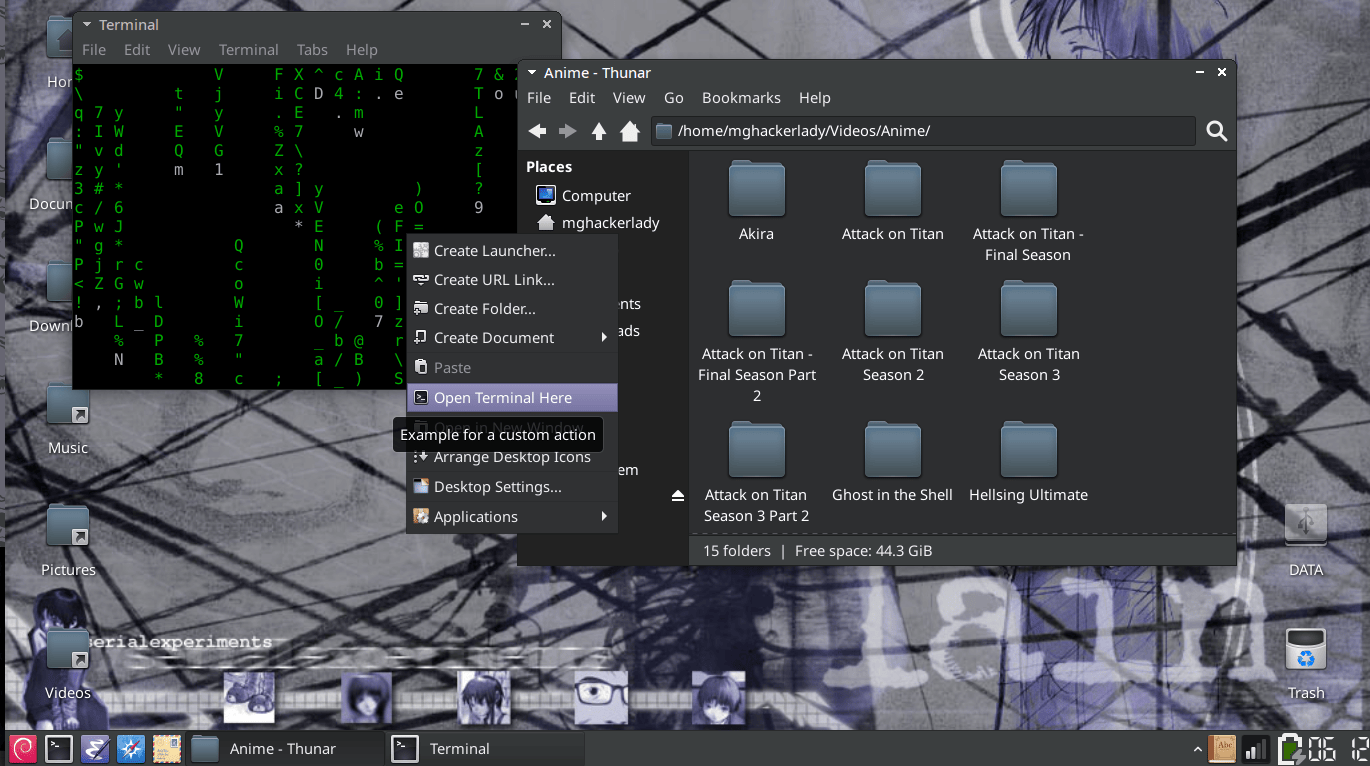This screenshot has width=1370, height=766.
Task: Open the search in Thunar
Action: [x=1216, y=131]
